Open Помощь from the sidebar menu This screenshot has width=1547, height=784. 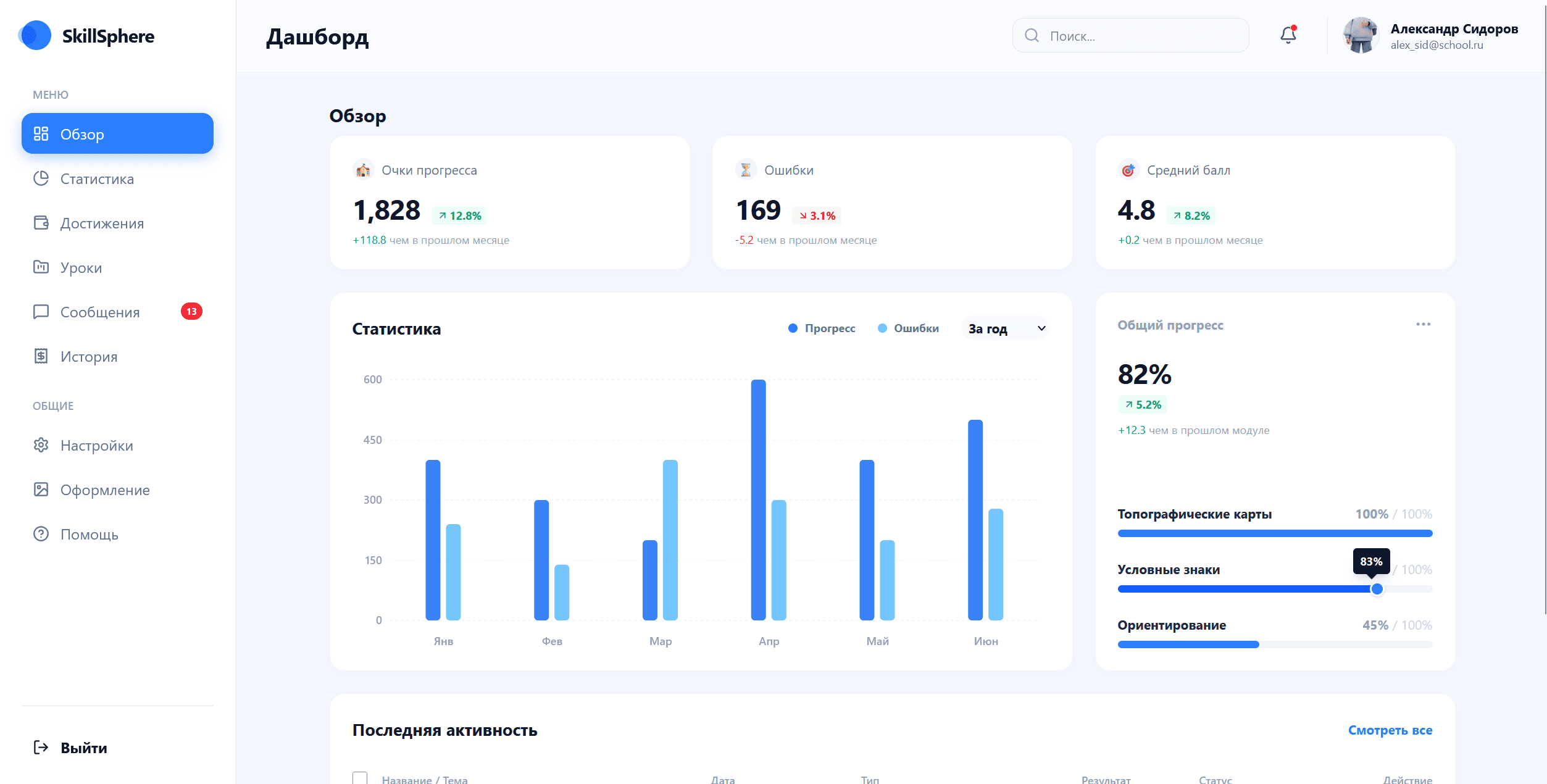[41, 534]
